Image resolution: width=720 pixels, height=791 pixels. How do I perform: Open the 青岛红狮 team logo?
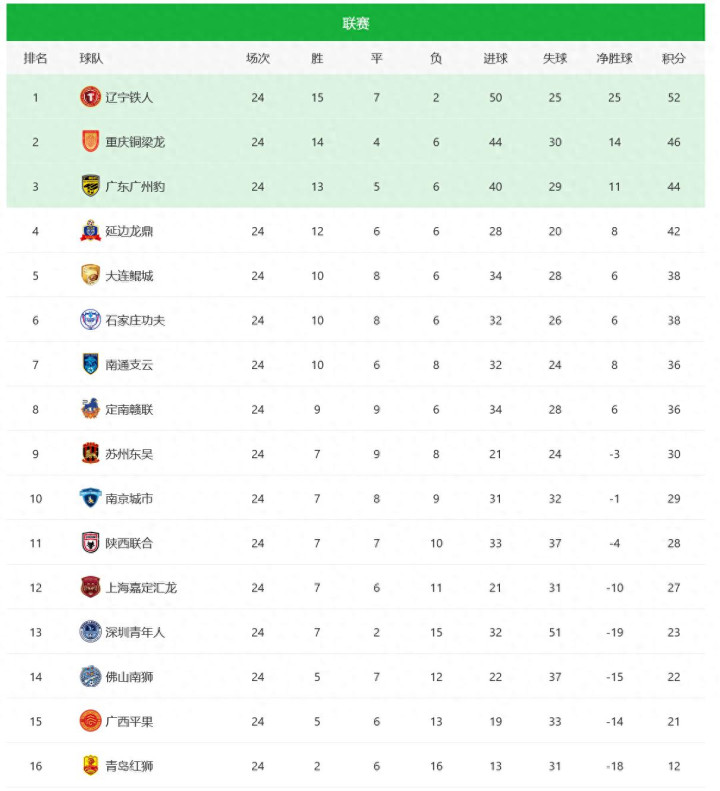(91, 766)
